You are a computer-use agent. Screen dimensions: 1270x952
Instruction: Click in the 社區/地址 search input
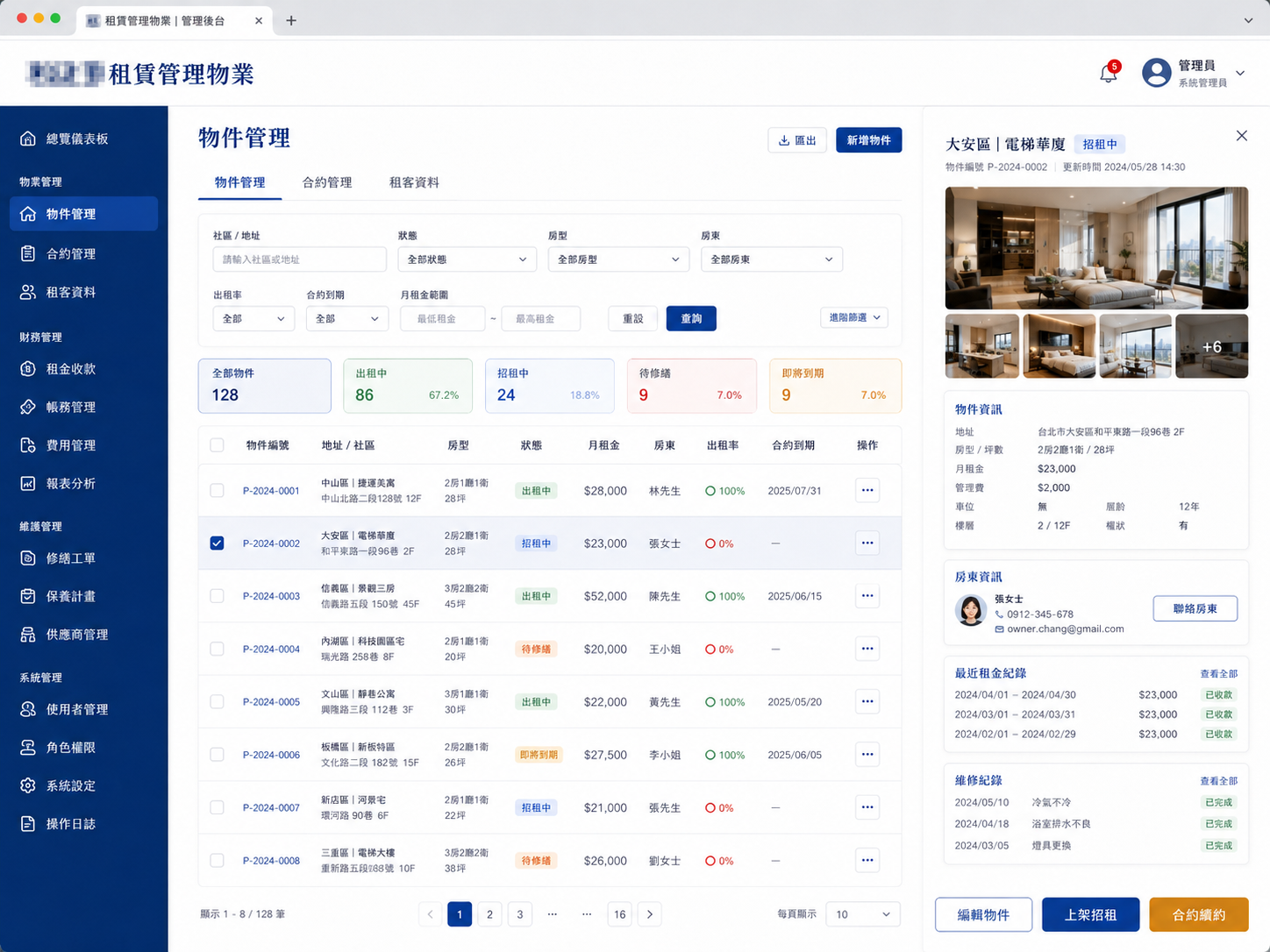pos(299,259)
